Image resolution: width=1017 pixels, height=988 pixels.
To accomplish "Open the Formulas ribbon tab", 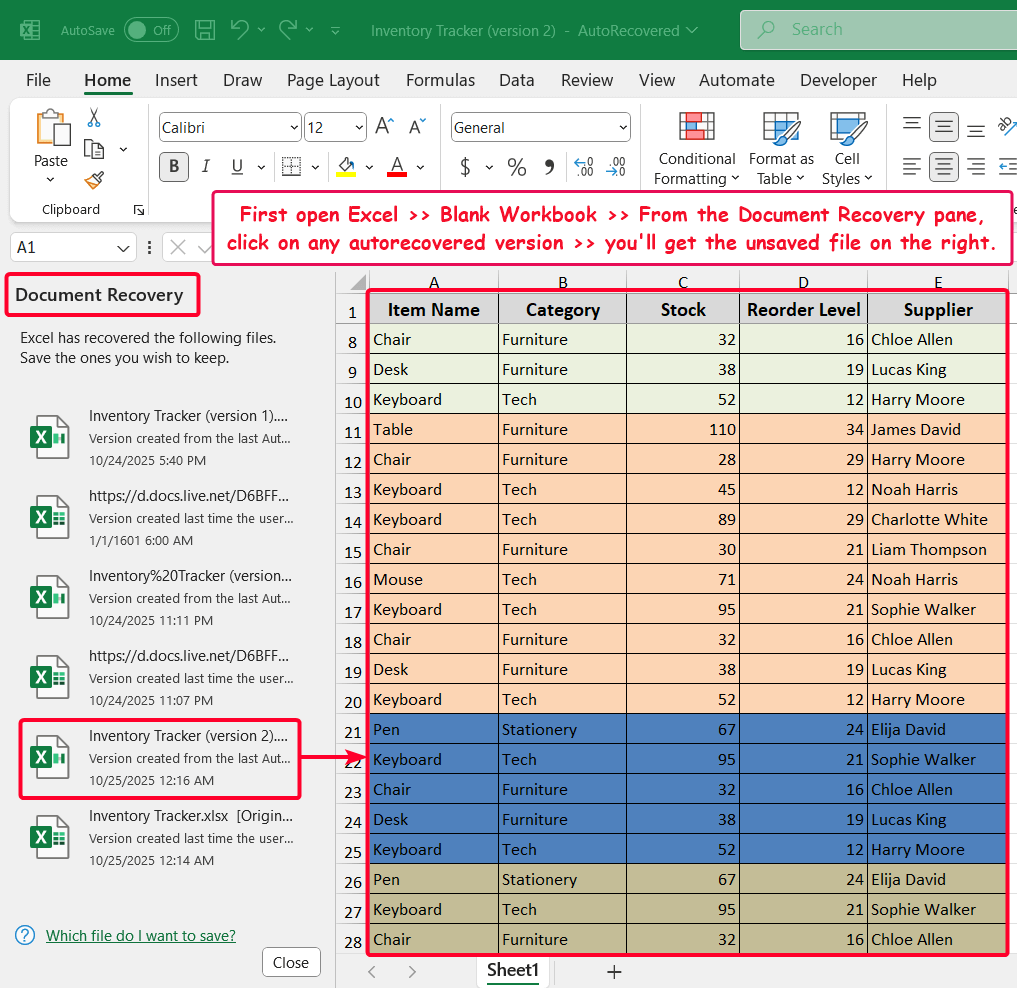I will point(440,80).
